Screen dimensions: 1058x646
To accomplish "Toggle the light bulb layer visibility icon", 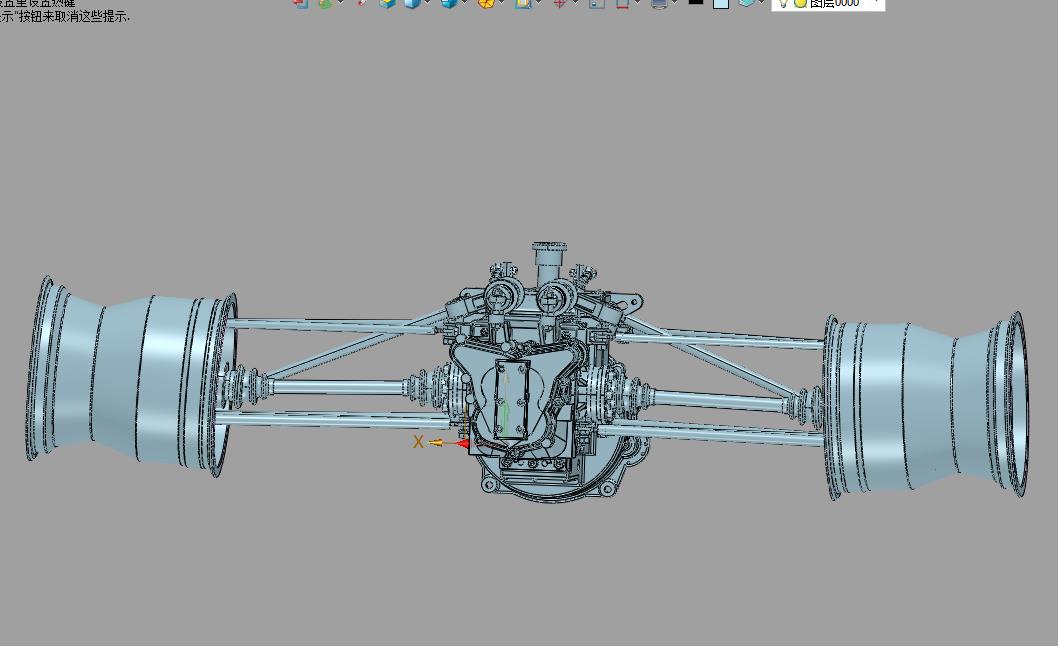I will point(783,3).
